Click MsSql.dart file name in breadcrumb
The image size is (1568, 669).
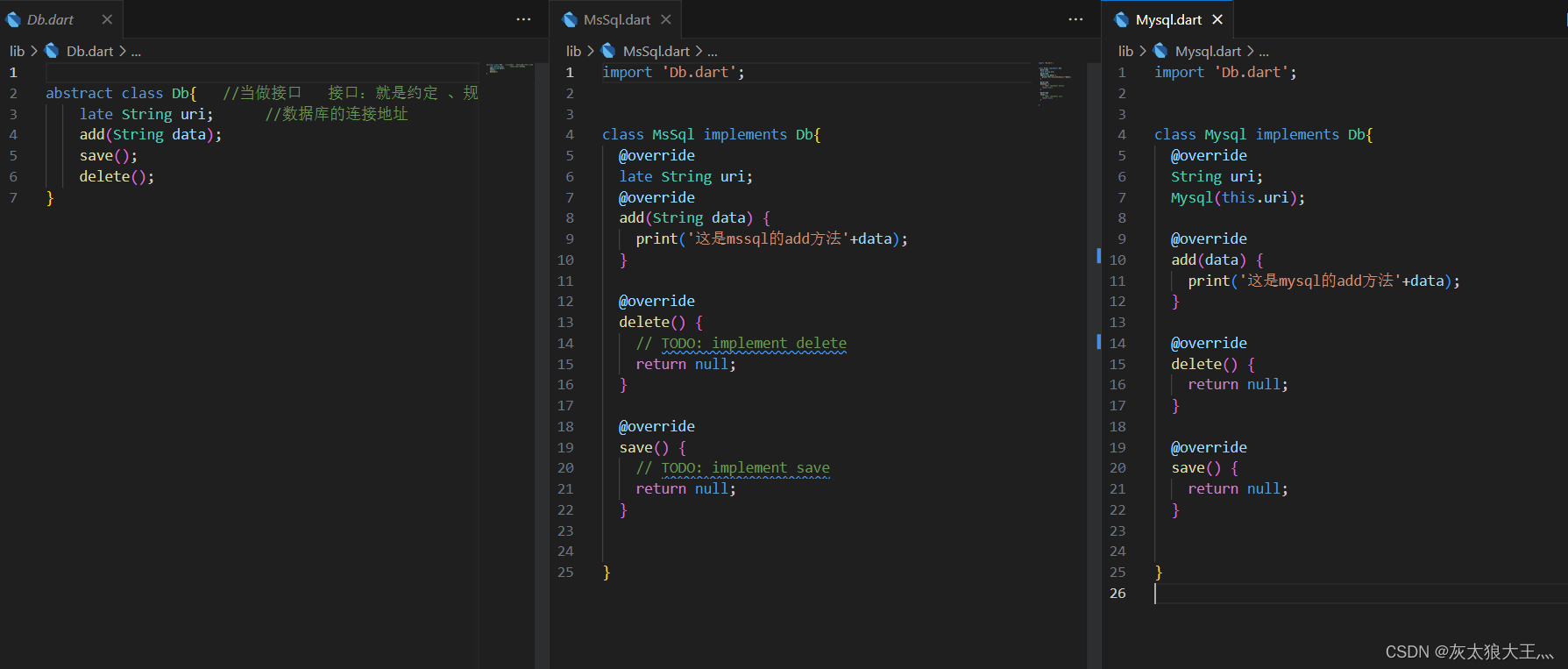coord(656,51)
